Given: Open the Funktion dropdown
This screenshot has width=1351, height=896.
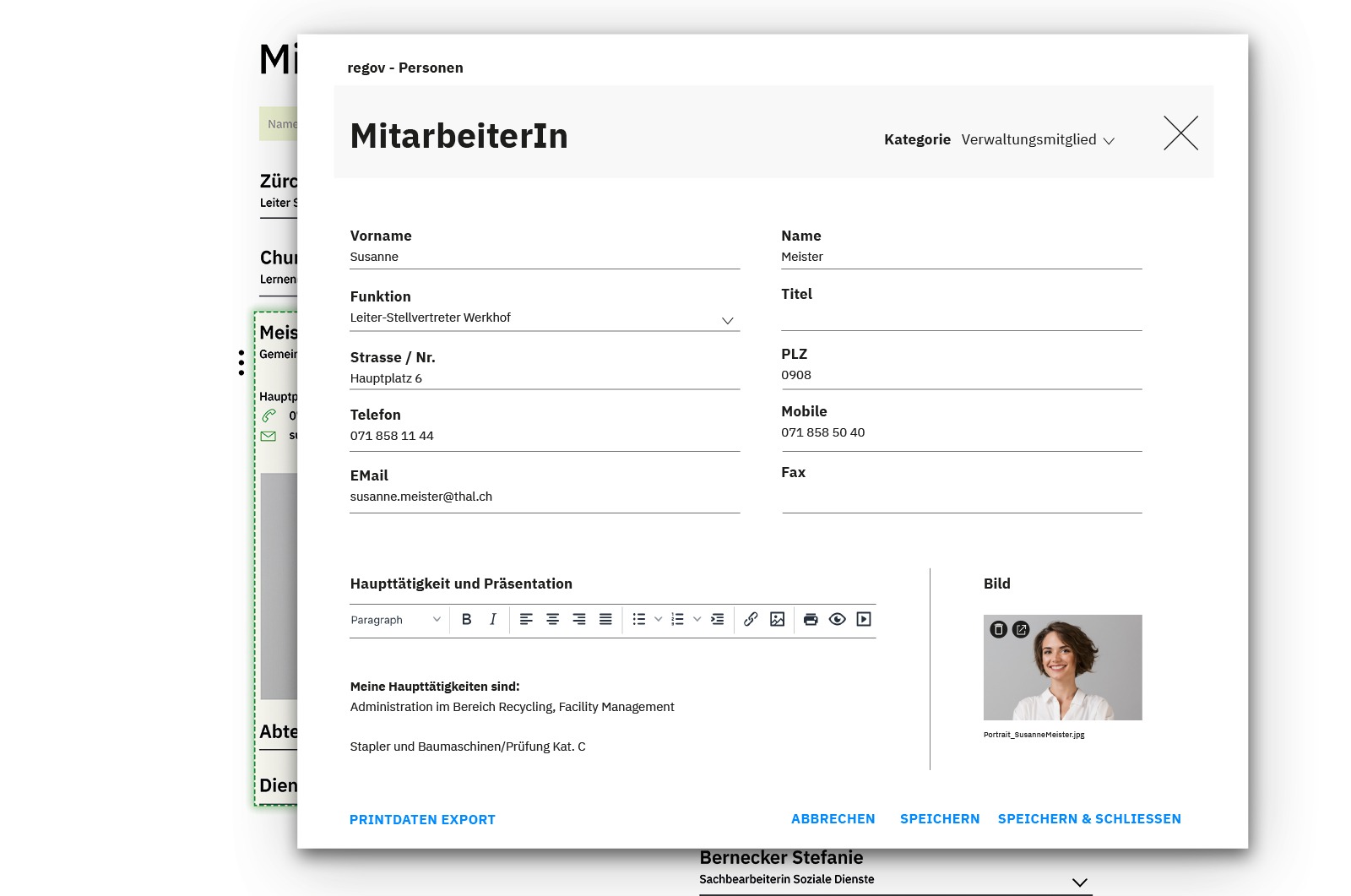Looking at the screenshot, I should click(728, 320).
